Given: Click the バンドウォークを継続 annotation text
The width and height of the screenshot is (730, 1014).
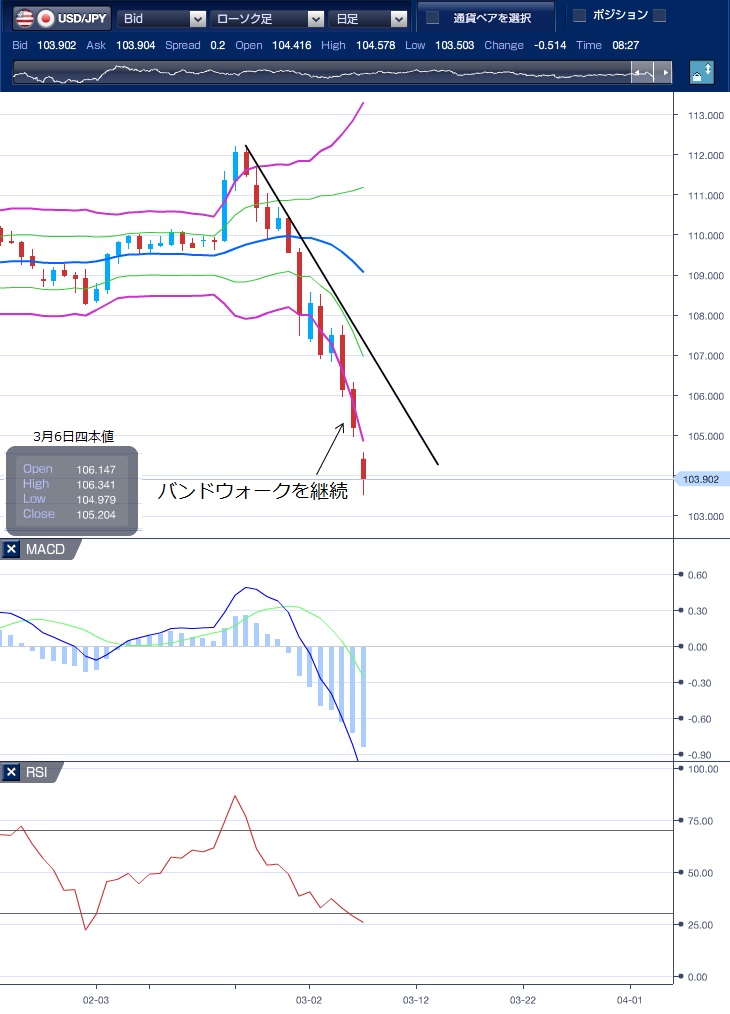Looking at the screenshot, I should pos(253,492).
